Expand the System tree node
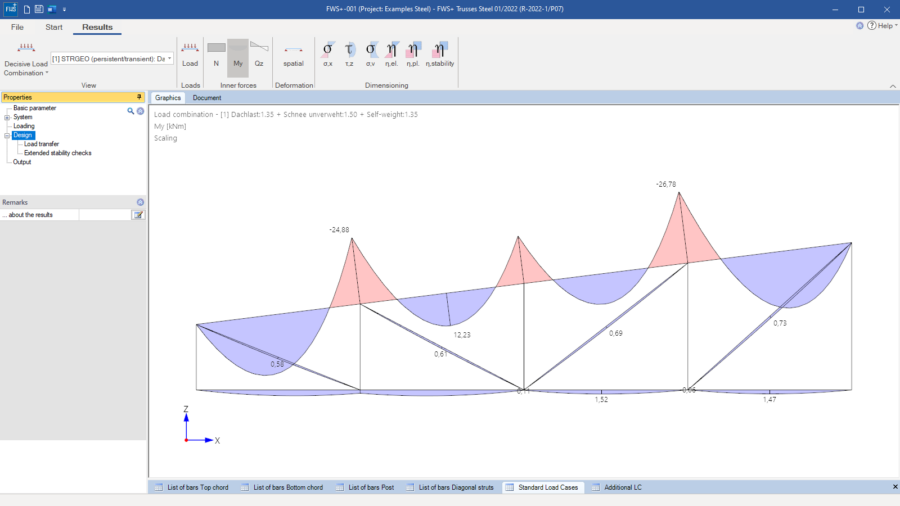Viewport: 900px width, 506px height. pos(7,117)
